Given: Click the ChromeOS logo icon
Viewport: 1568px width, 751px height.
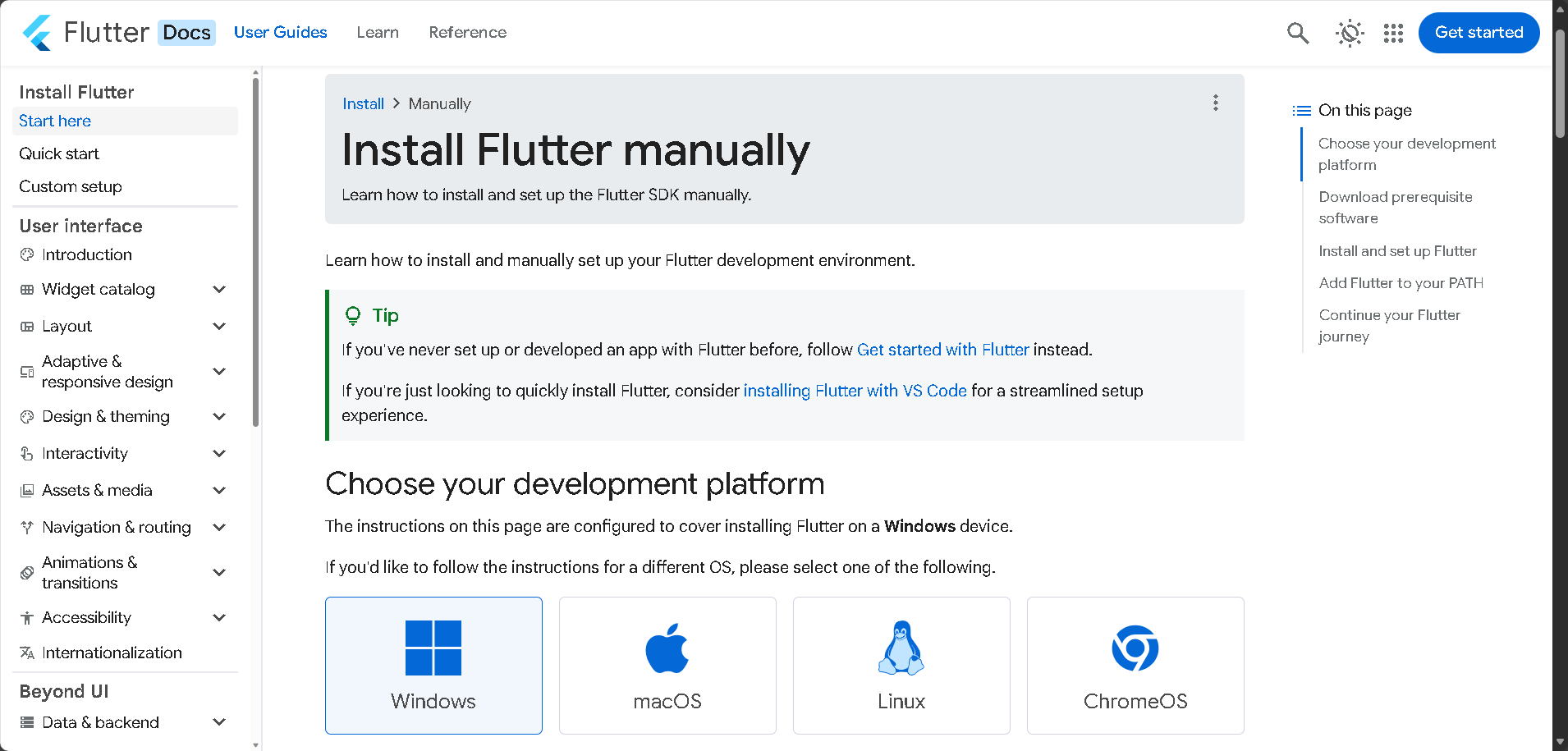Looking at the screenshot, I should 1135,648.
